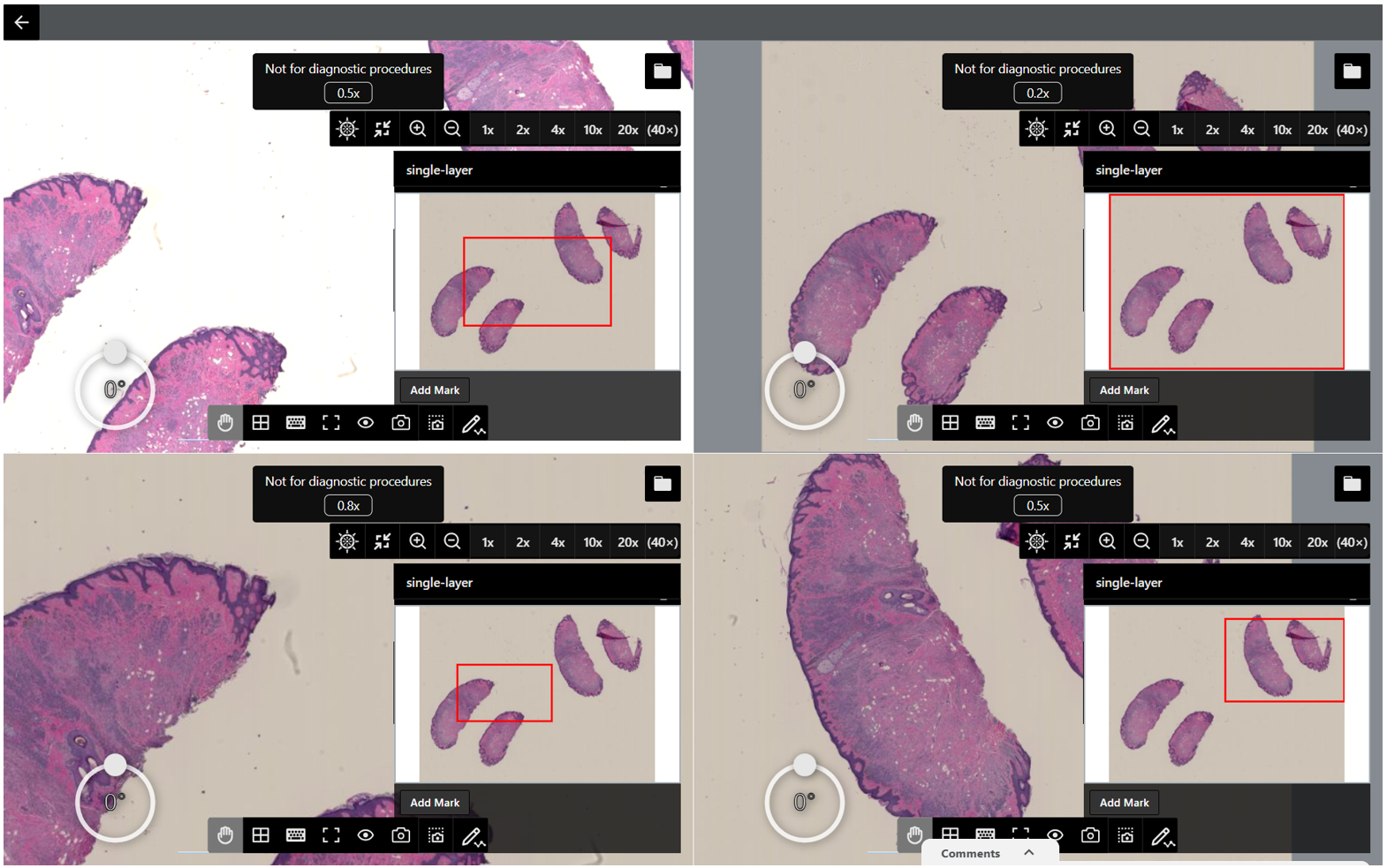Open the folder icon in the 0.2x viewer
1387x868 pixels.
[1352, 71]
